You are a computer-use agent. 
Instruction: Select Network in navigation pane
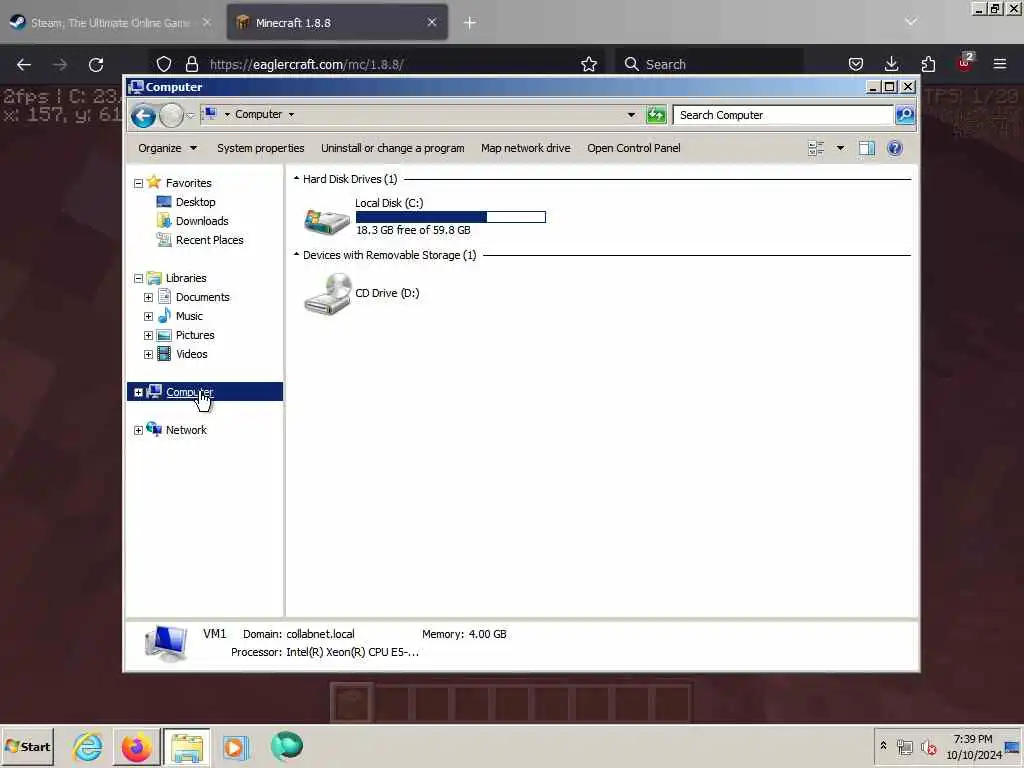click(x=186, y=430)
